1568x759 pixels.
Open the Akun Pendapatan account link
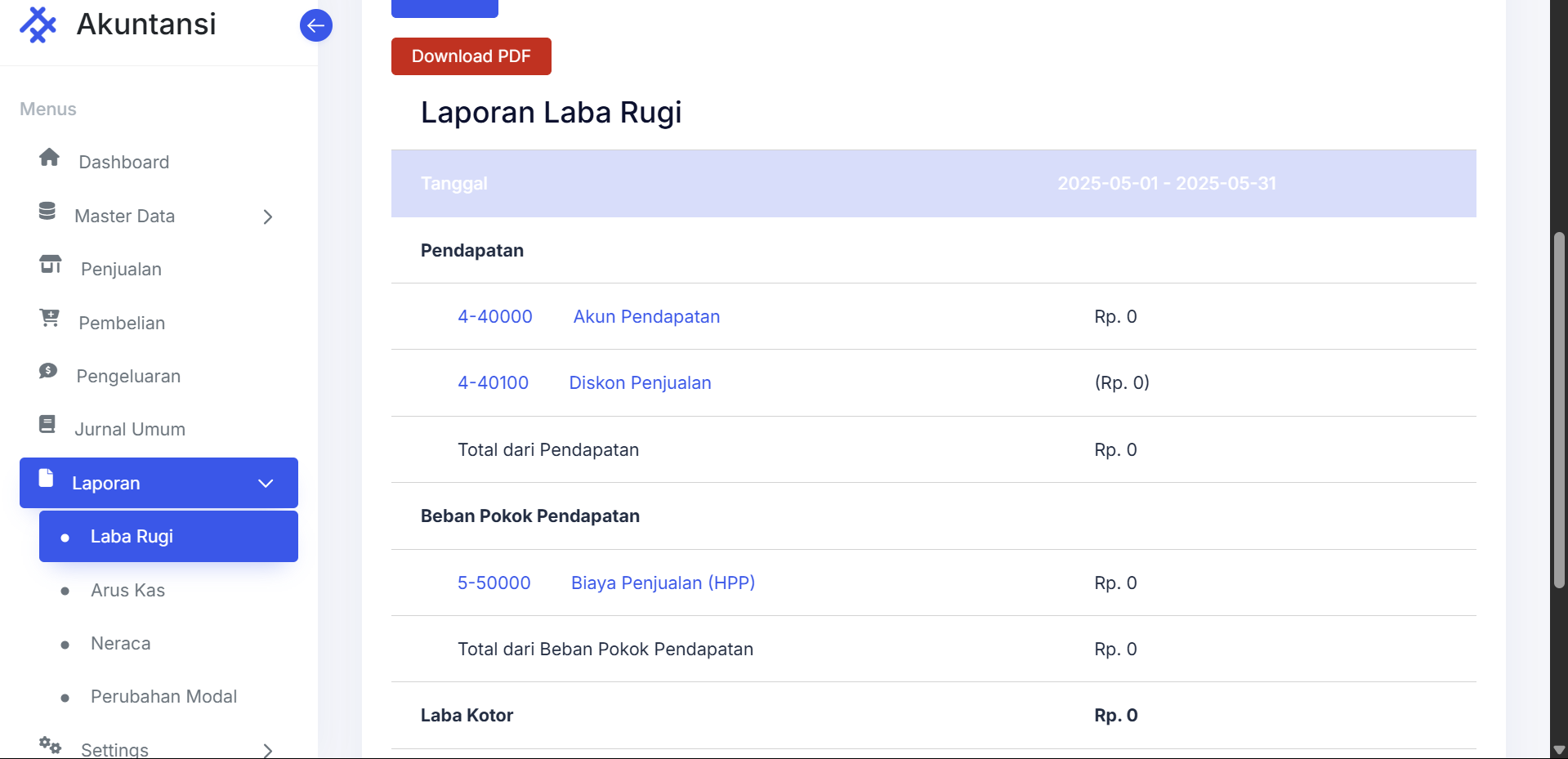[x=646, y=317]
